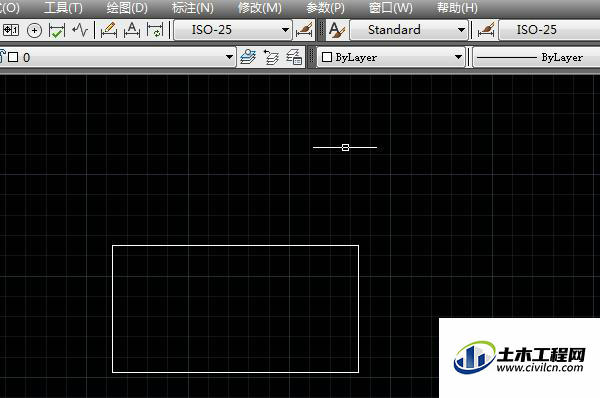
Task: Open Dimension Style manager beside first ISO-25
Action: click(x=304, y=30)
